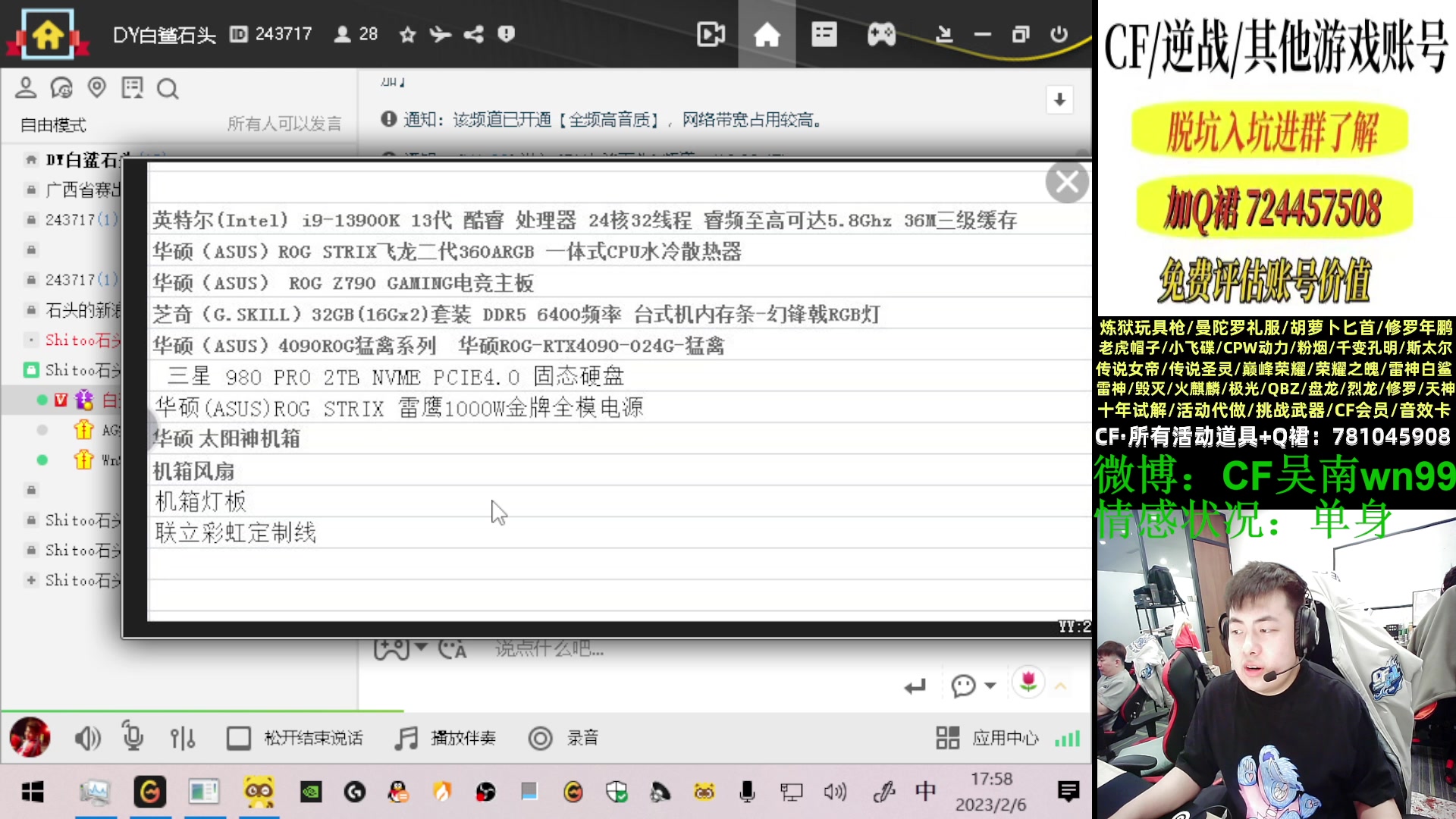The image size is (1456, 819).
Task: Click the i9-13900K processor line in image
Action: [584, 221]
